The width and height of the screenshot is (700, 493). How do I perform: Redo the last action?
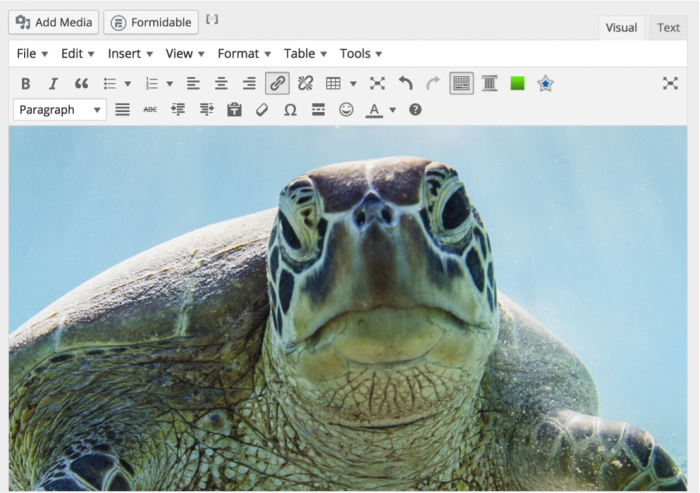[x=433, y=84]
